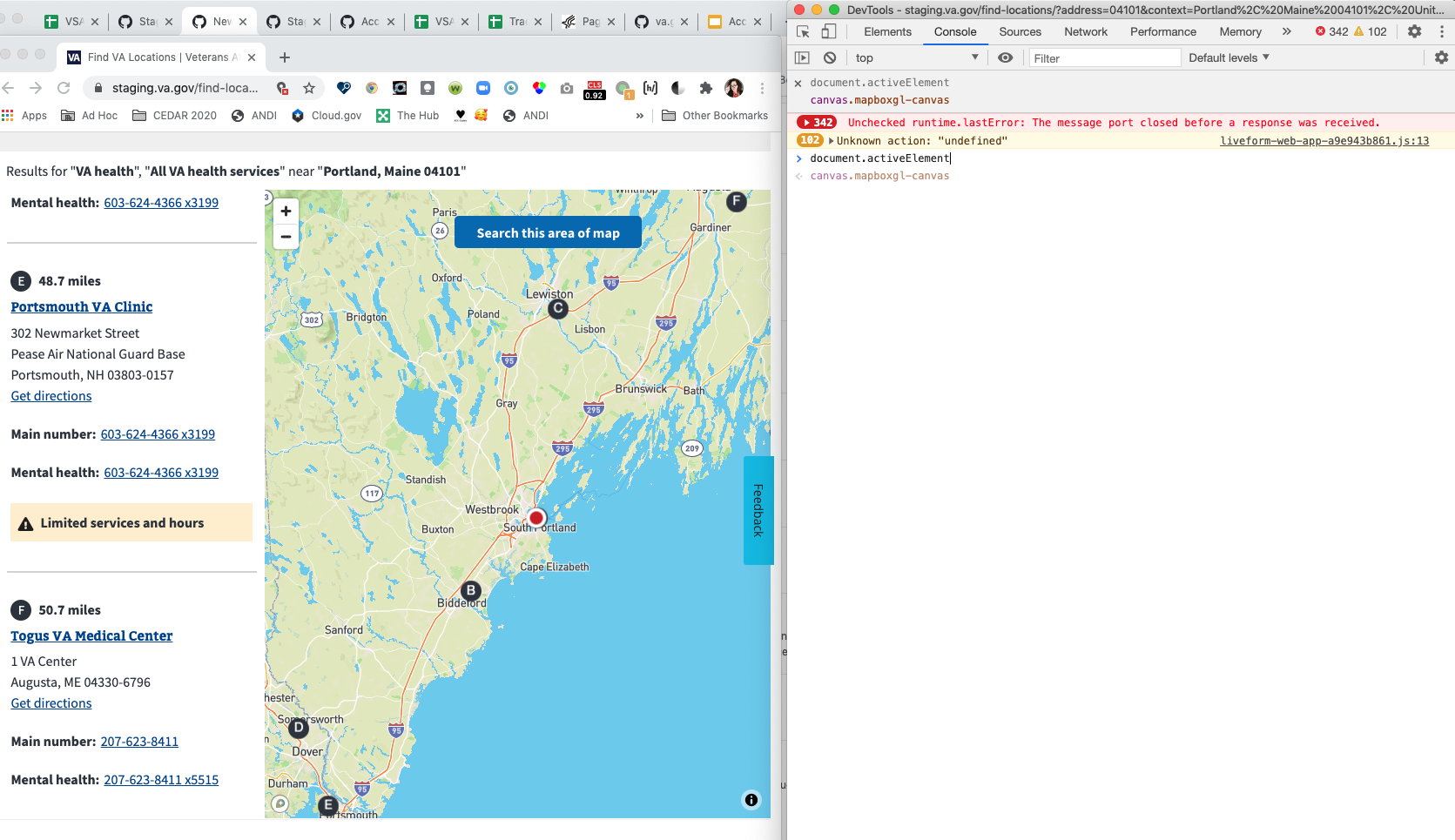Get directions to Togus VA Medical Center
The height and width of the screenshot is (840, 1455).
pyautogui.click(x=51, y=703)
